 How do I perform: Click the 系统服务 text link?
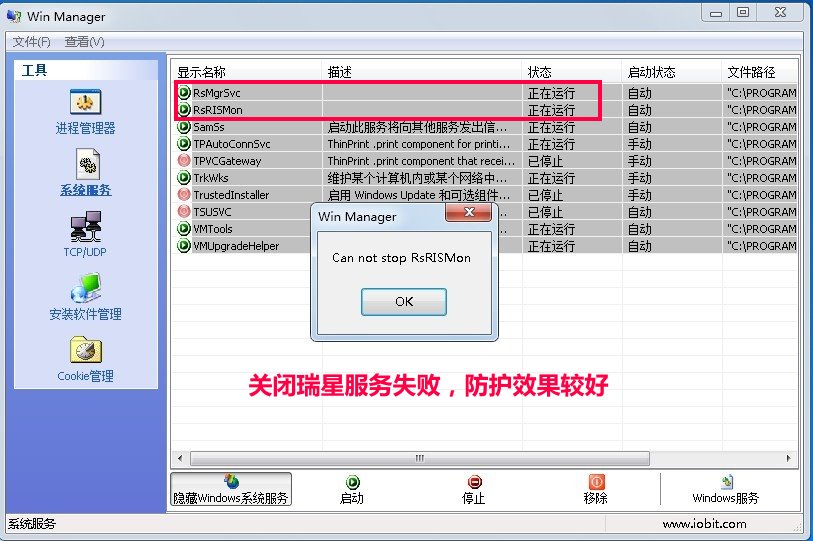[x=86, y=190]
